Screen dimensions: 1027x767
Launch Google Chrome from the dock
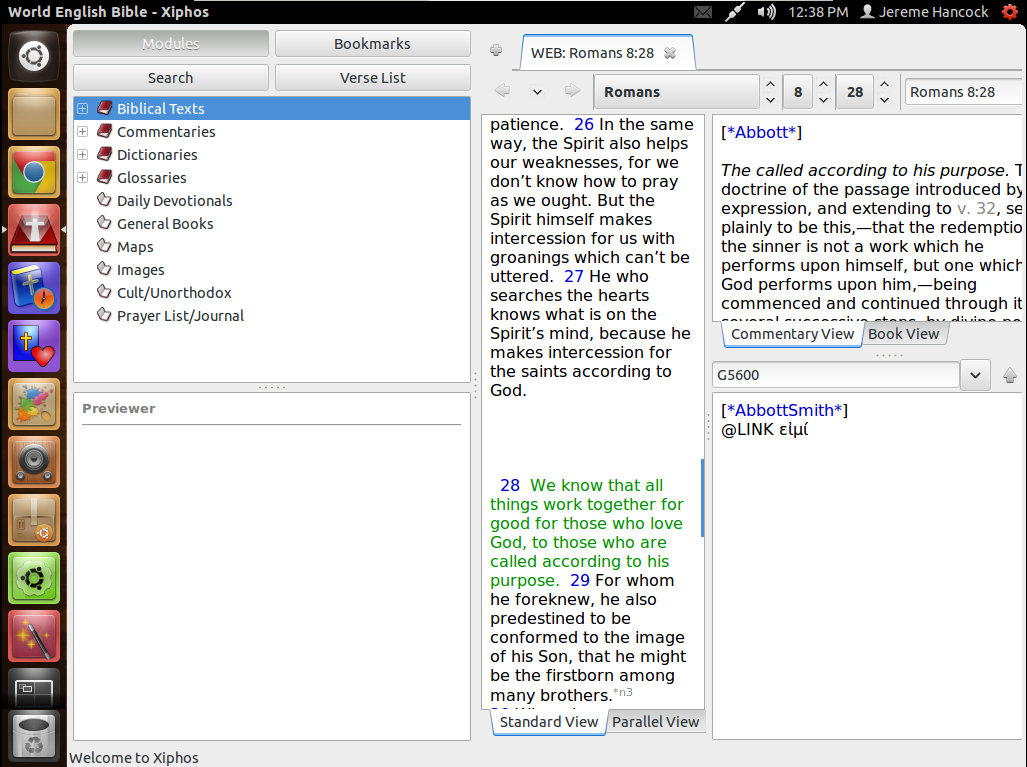pos(33,172)
